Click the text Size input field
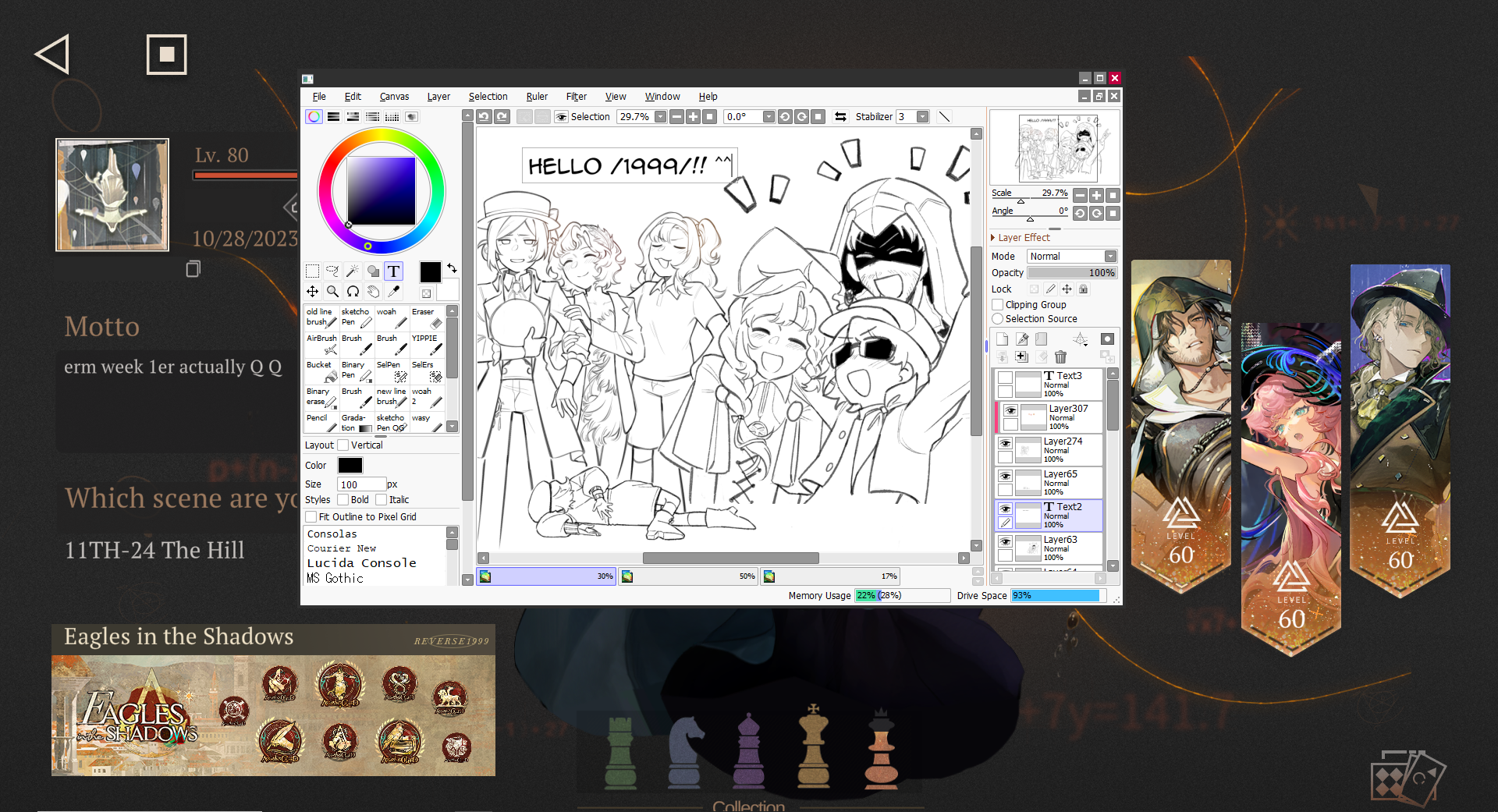Viewport: 1498px width, 812px height. click(x=361, y=484)
